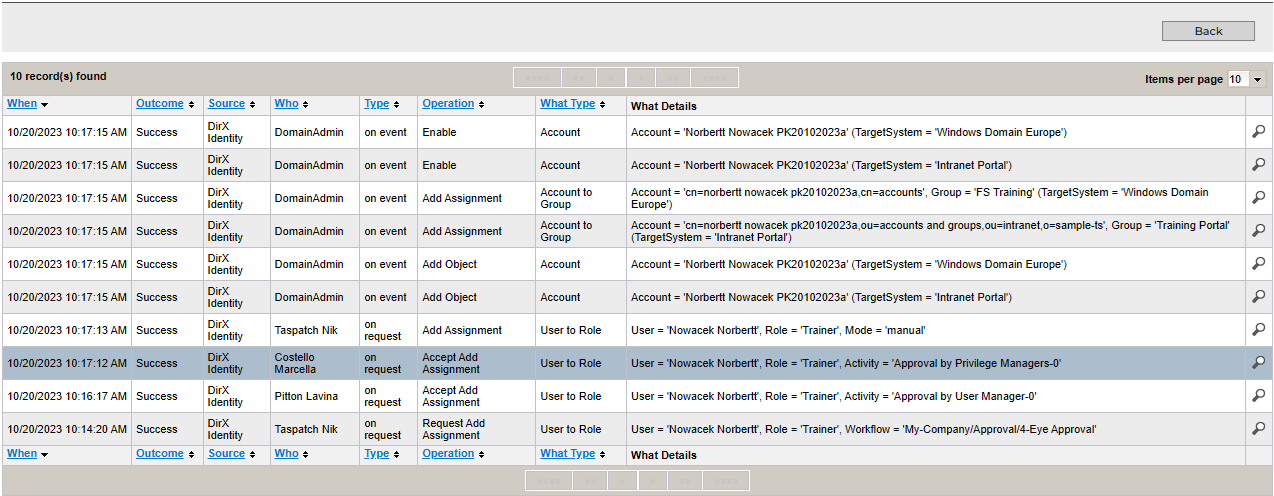Viewport: 1274px width, 496px height.
Task: Click the Type column sort arrows
Action: (397, 105)
